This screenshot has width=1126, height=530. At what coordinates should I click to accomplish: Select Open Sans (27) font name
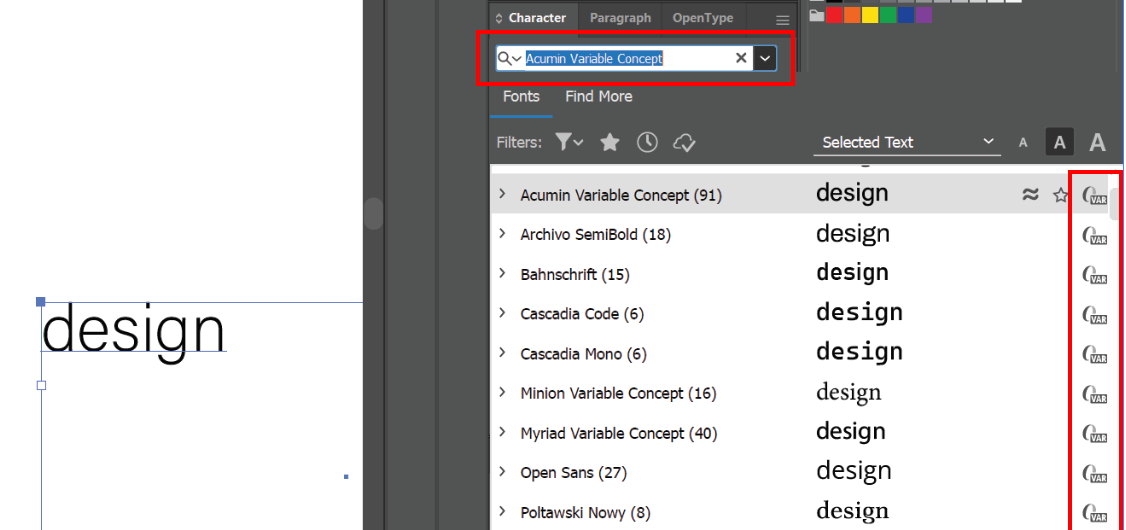tap(574, 473)
